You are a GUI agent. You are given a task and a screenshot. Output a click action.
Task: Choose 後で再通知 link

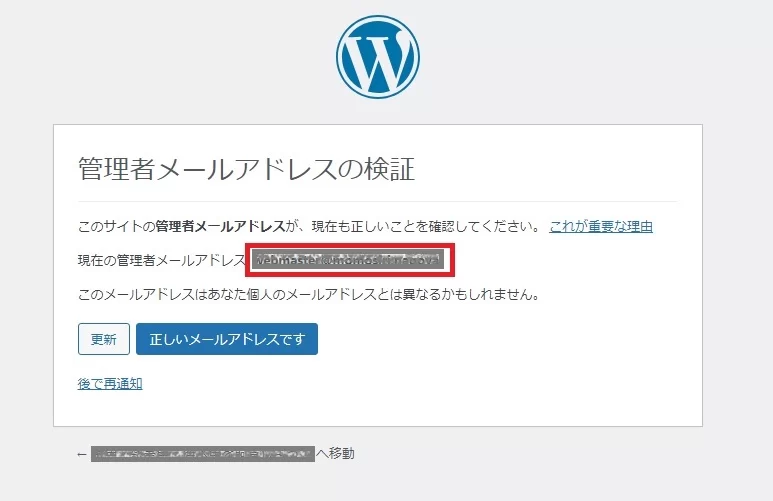click(110, 384)
